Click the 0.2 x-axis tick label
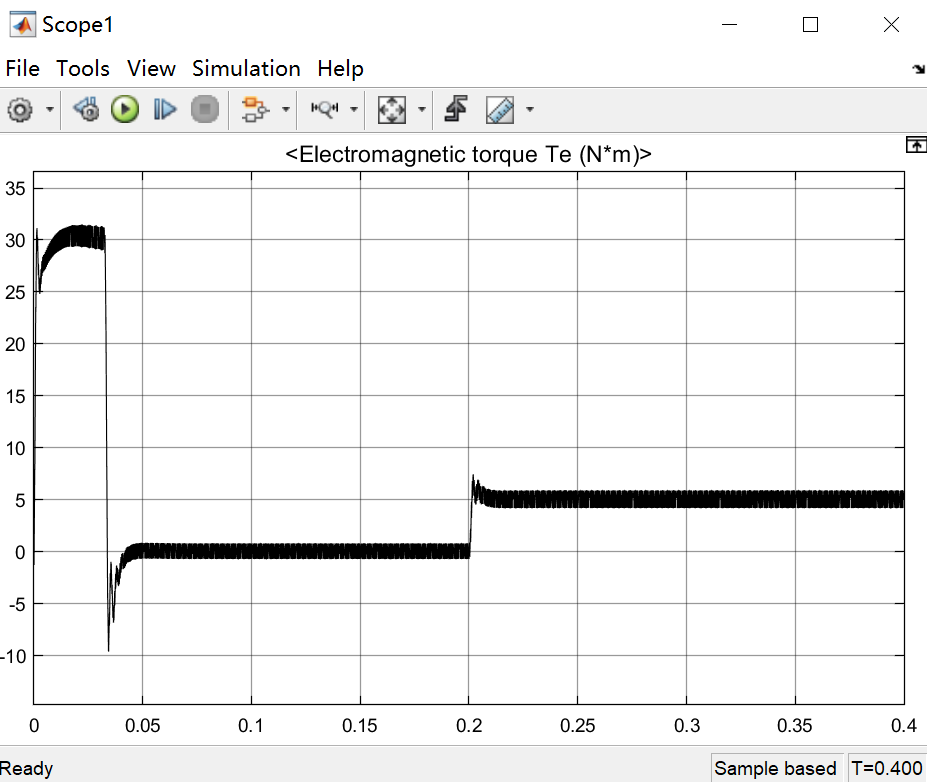The height and width of the screenshot is (782, 927). 469,725
